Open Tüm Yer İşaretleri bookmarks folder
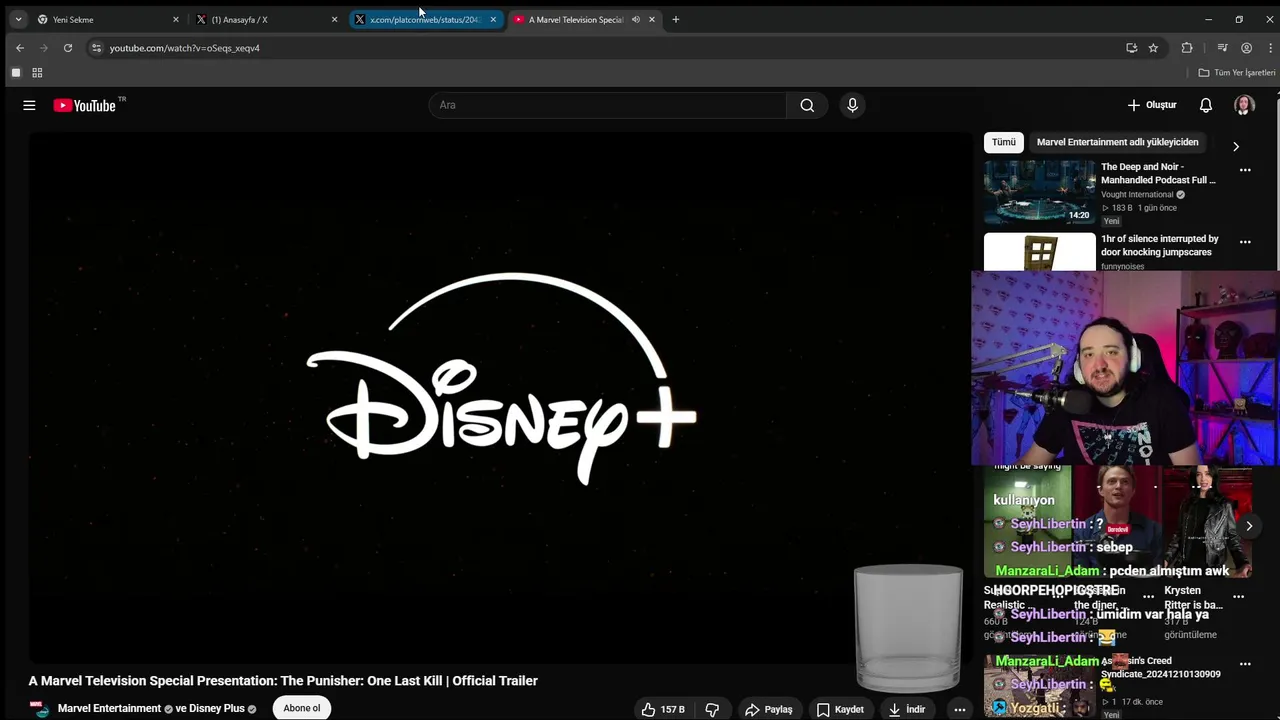Viewport: 1280px width, 720px height. coord(1237,73)
